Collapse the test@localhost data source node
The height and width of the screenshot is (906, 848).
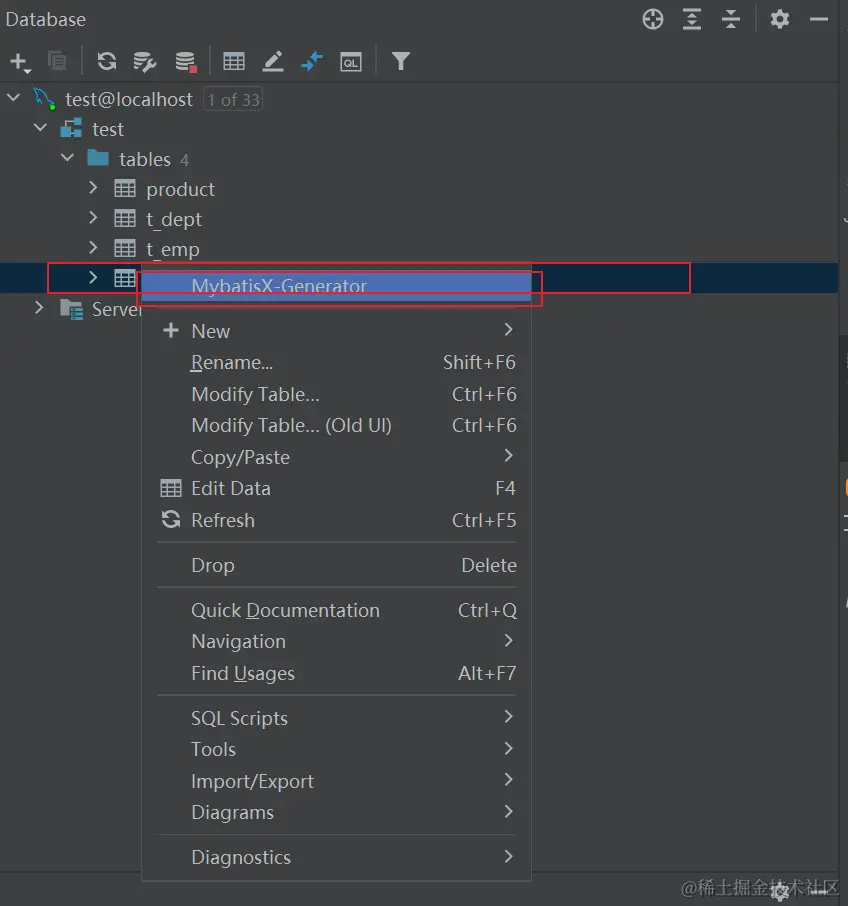pyautogui.click(x=13, y=98)
